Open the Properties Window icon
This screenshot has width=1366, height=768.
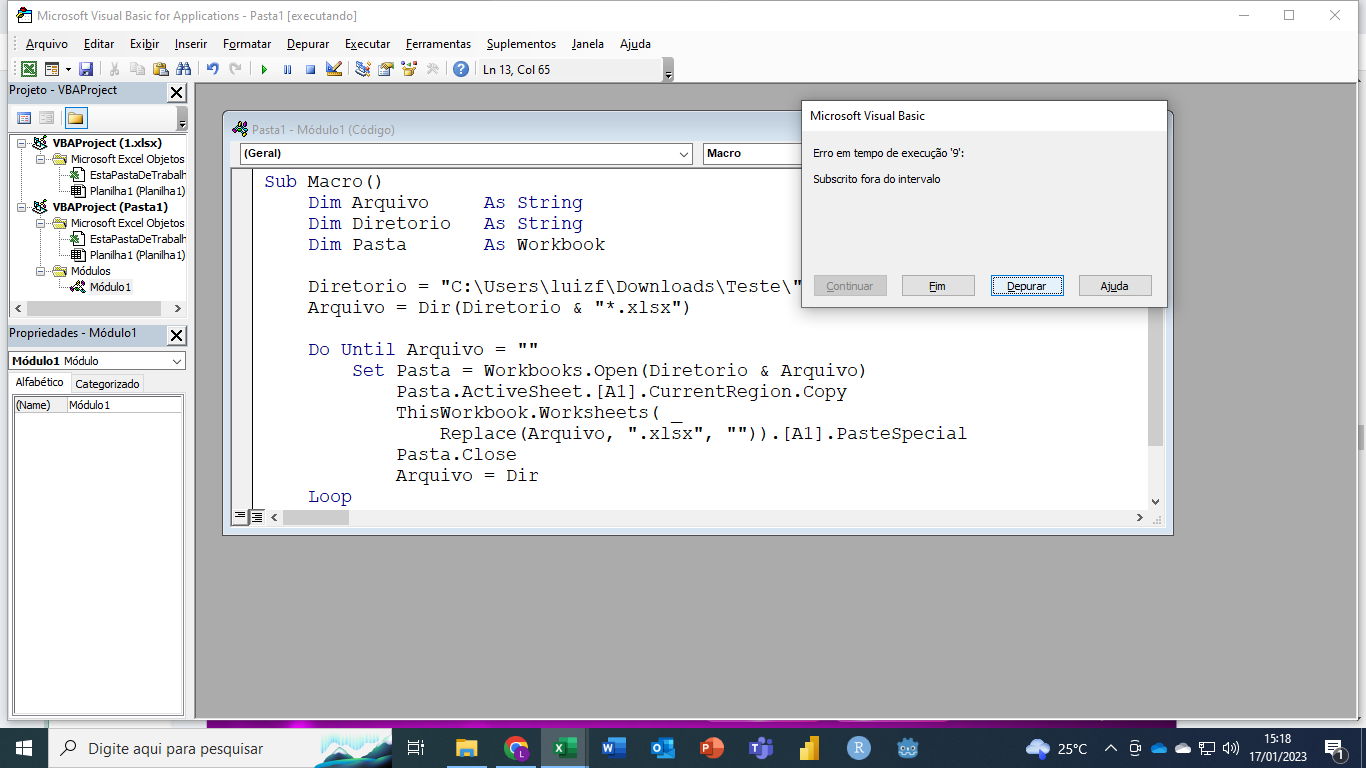[386, 69]
